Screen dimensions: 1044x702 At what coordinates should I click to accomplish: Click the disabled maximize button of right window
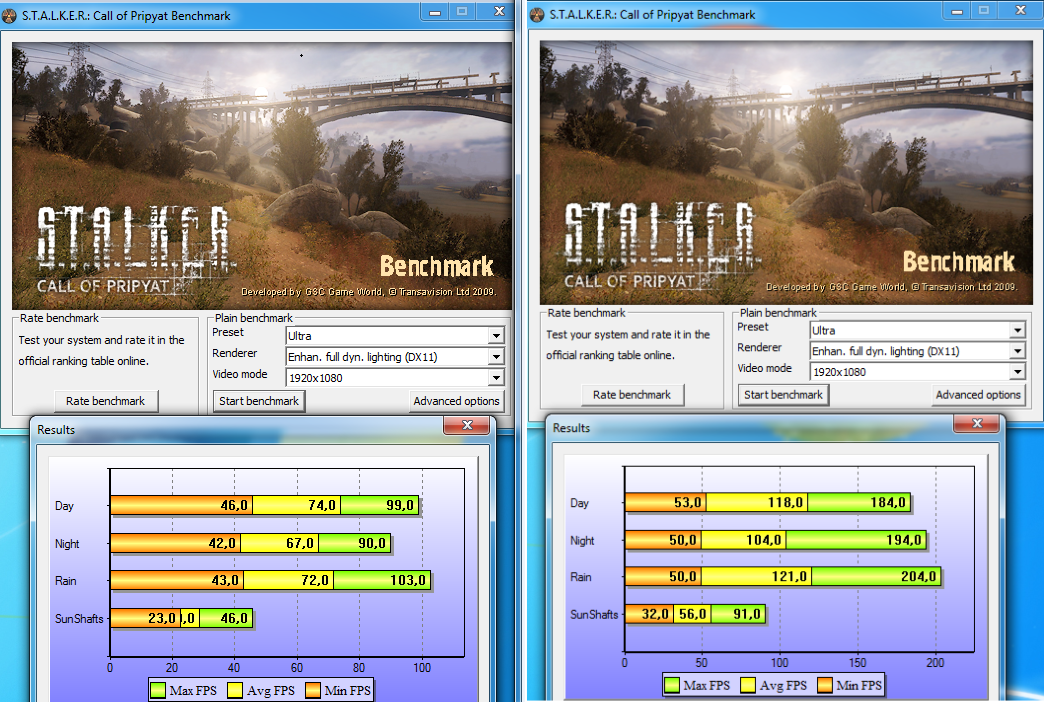[983, 11]
